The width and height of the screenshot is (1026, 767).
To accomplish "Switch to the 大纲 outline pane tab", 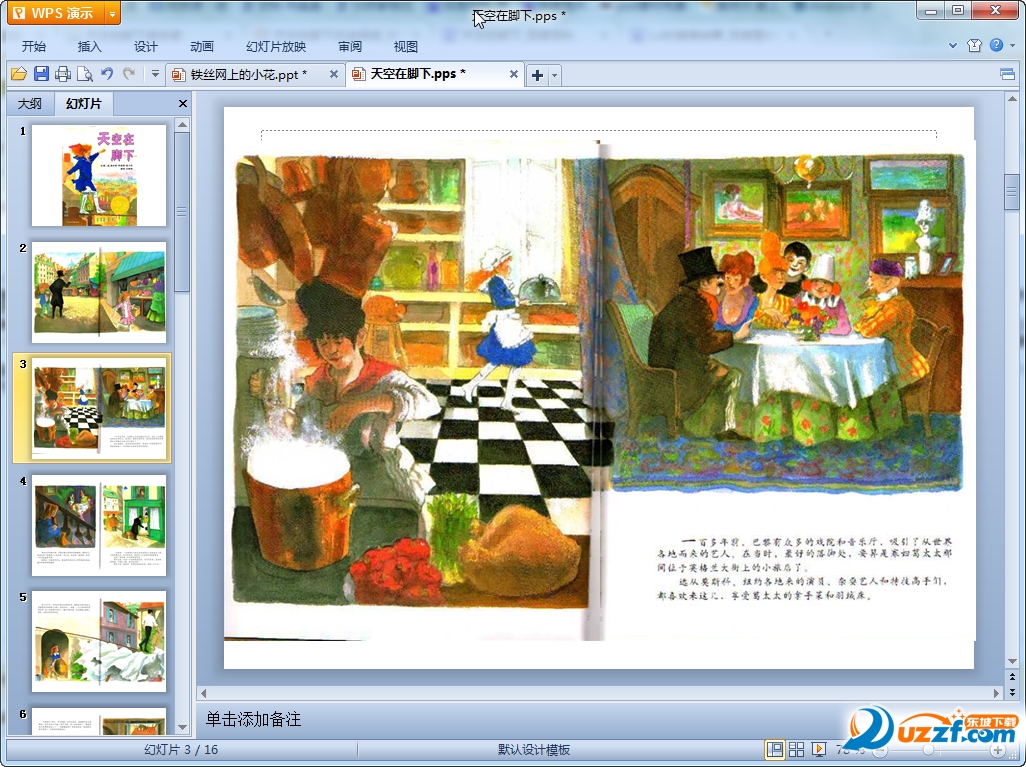I will (29, 103).
